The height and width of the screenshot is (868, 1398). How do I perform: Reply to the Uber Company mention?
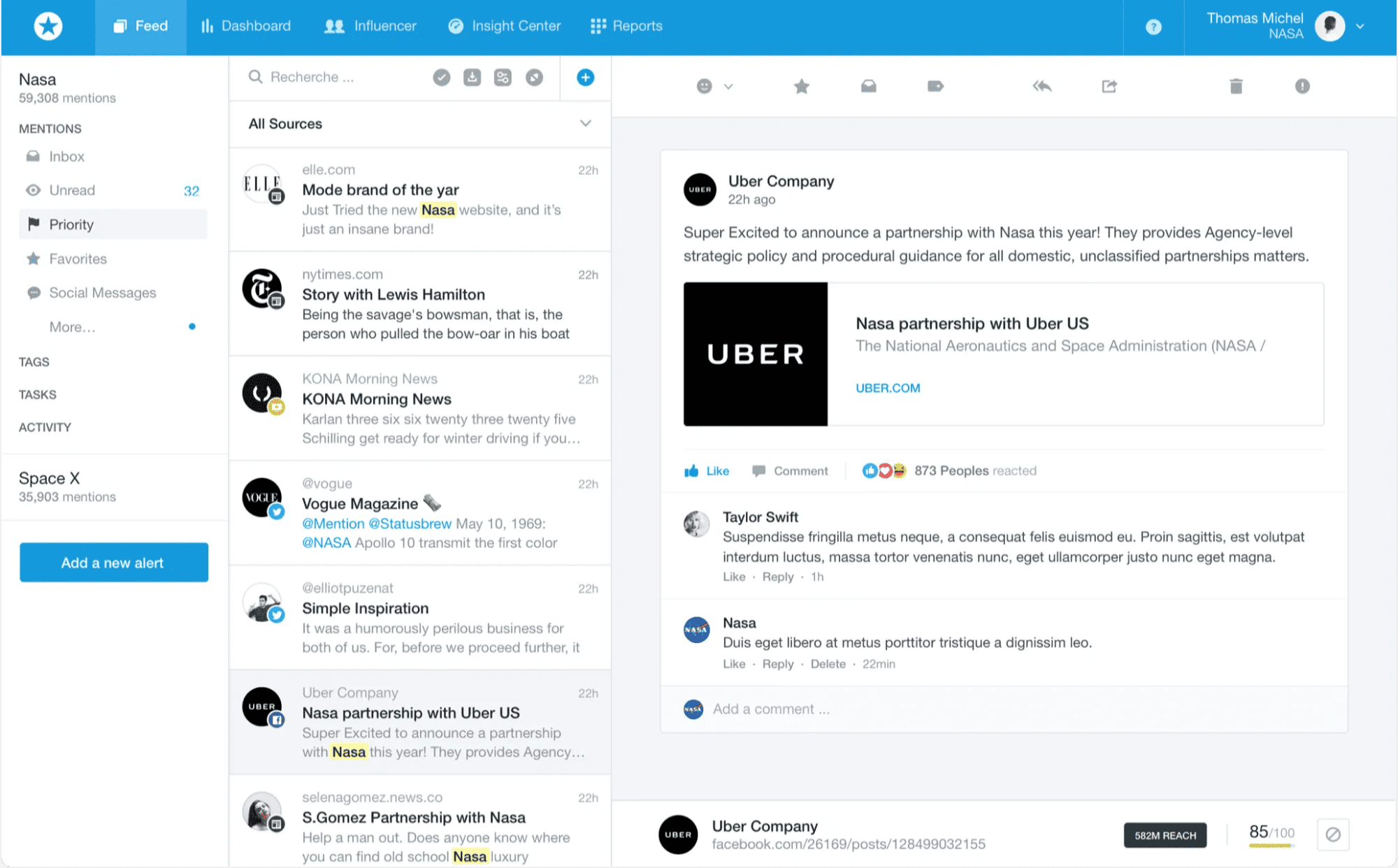(x=1042, y=86)
